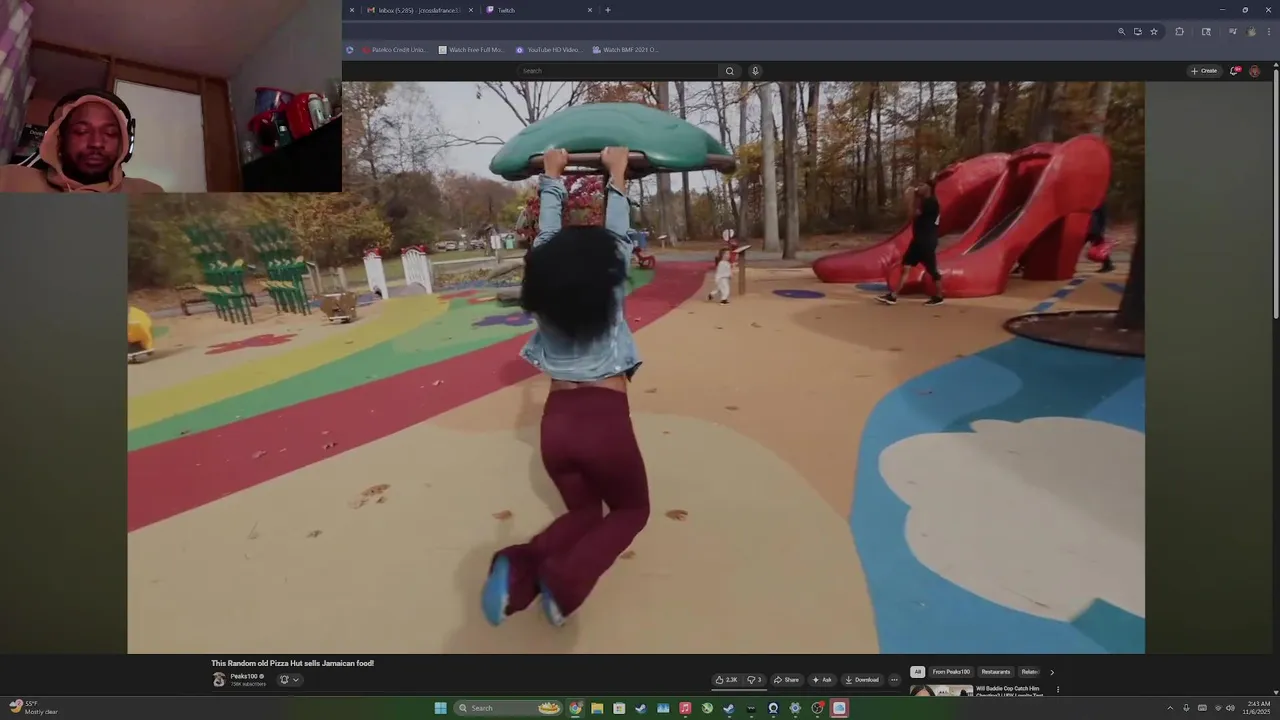The height and width of the screenshot is (720, 1280).
Task: Open YouTube notifications bell
Action: [1236, 71]
